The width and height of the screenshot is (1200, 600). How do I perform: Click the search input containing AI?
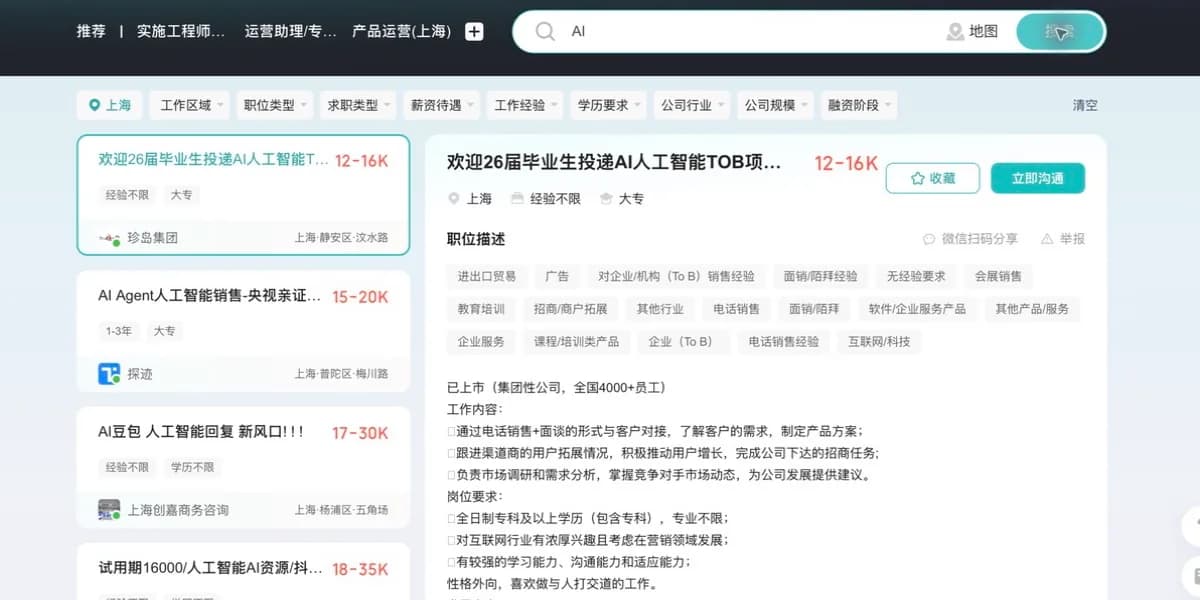click(x=750, y=31)
